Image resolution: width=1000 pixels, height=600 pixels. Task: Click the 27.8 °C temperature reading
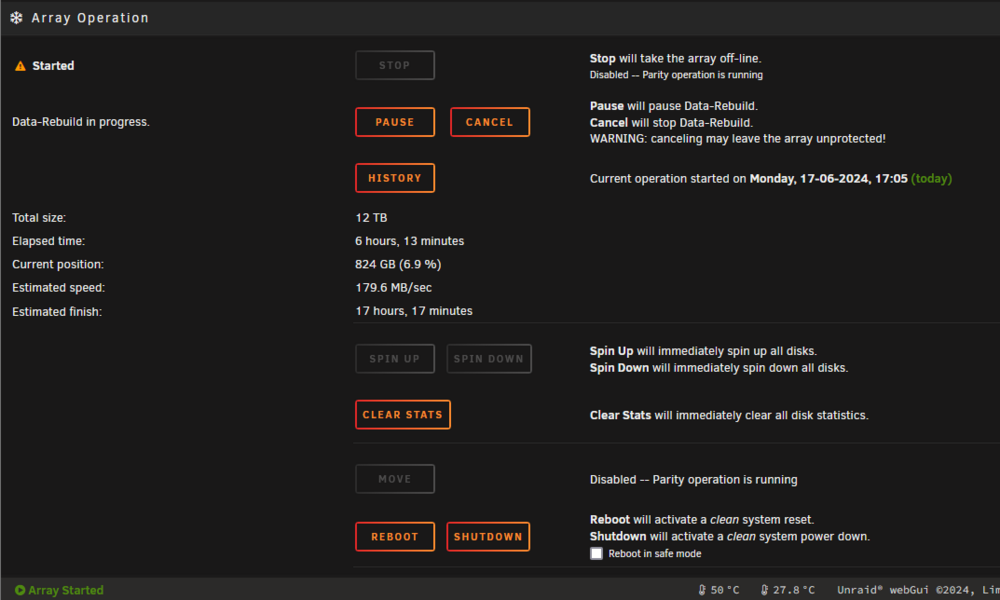tap(794, 590)
